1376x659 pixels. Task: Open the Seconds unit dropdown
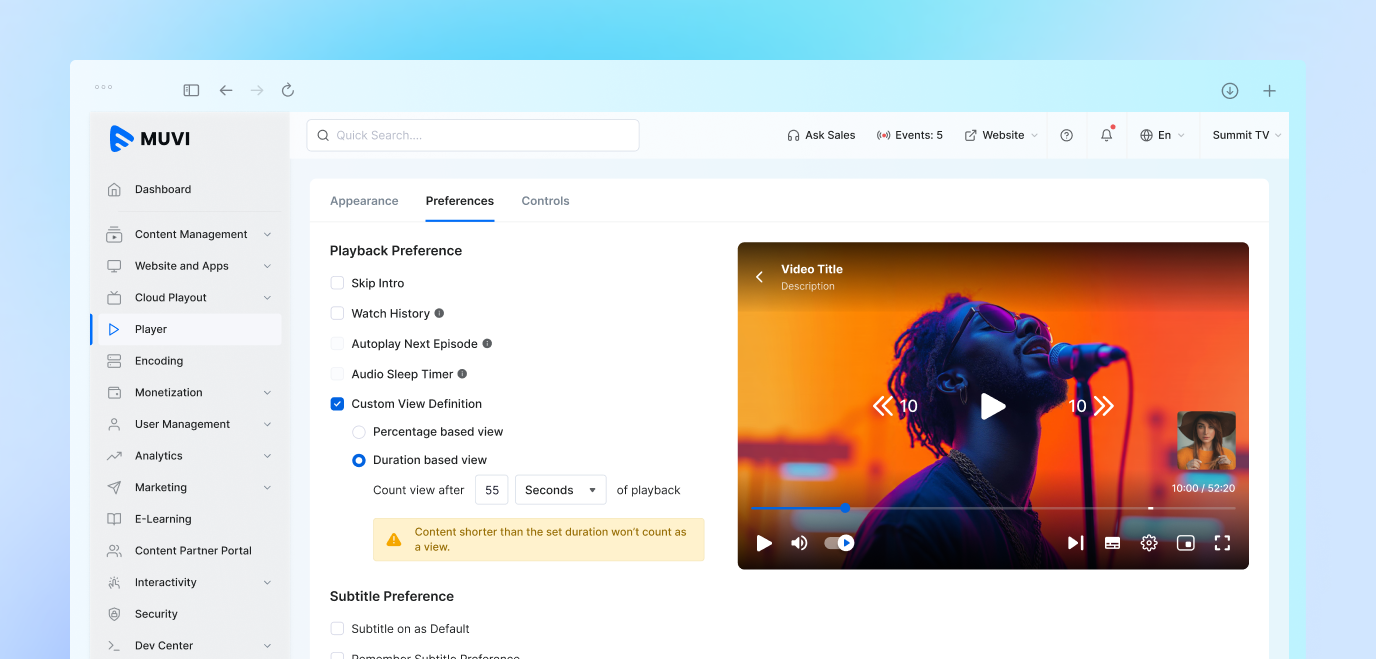(x=560, y=490)
